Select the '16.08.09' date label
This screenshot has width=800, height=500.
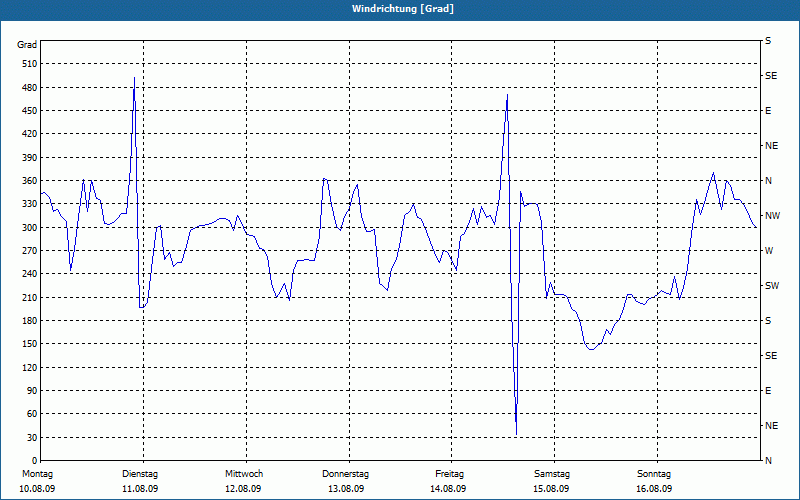[654, 489]
